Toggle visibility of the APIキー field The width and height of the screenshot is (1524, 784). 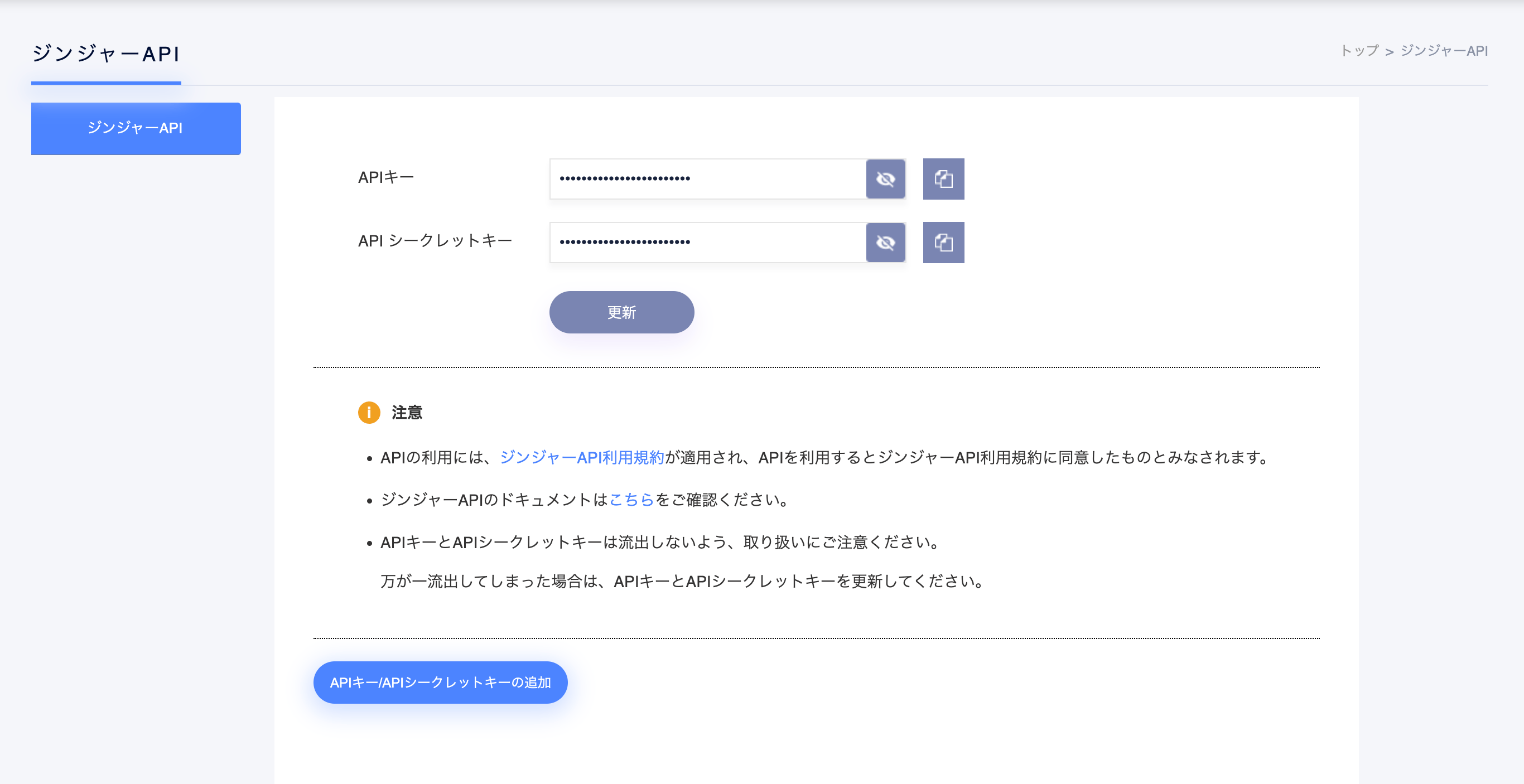(x=886, y=178)
